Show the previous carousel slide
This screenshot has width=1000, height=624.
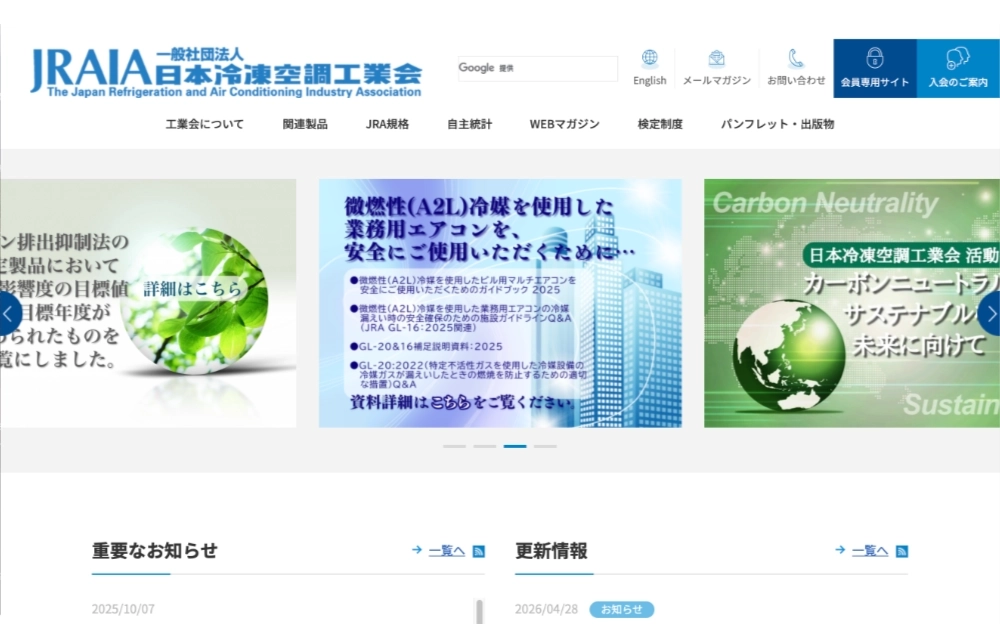[8, 313]
